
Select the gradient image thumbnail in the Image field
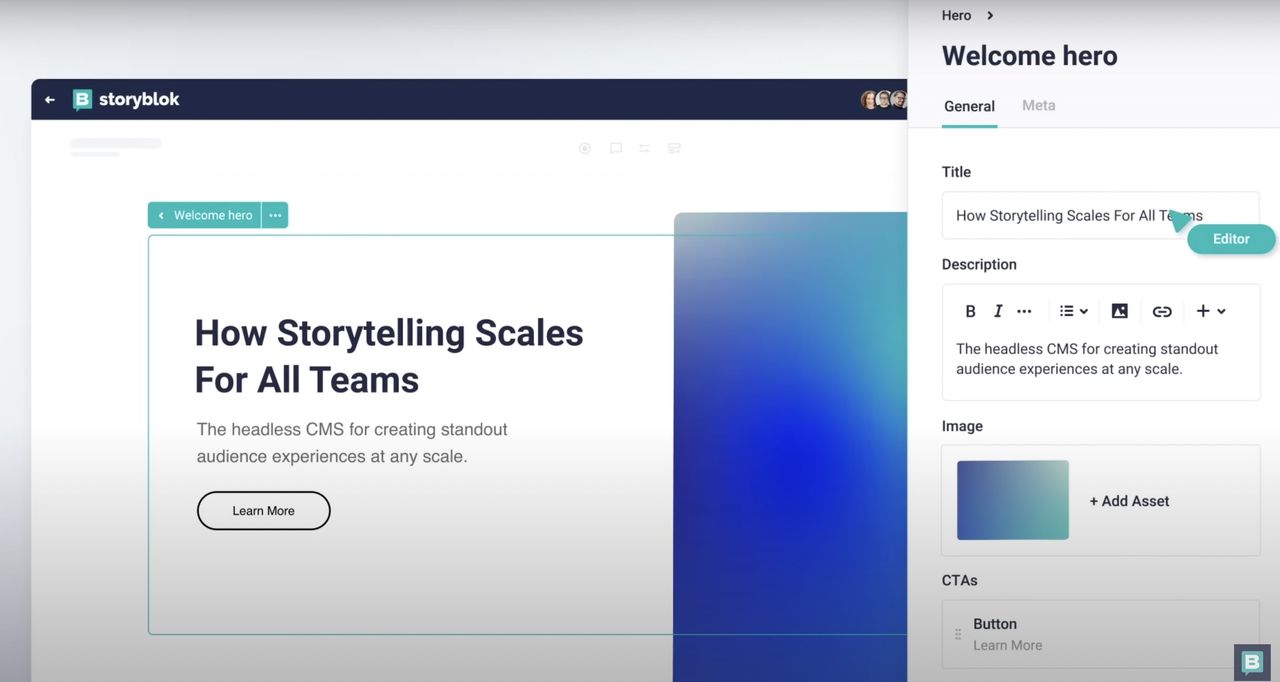(x=1013, y=500)
